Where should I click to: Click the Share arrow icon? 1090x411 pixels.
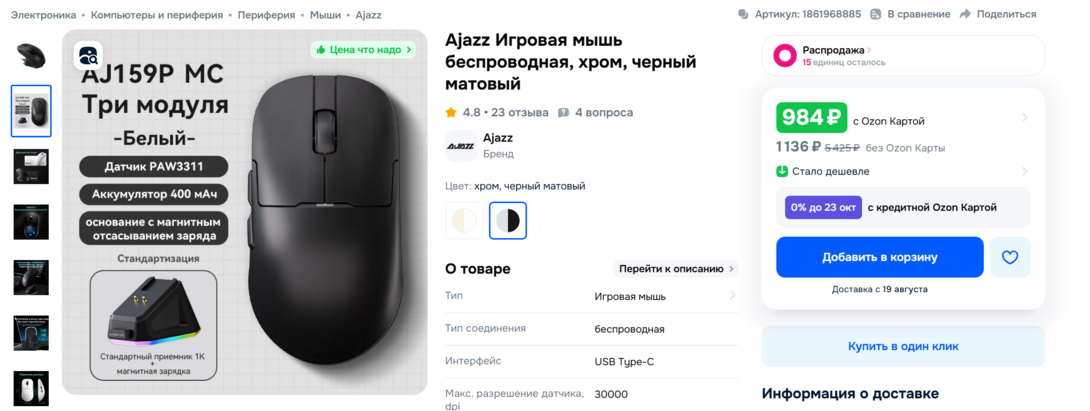[x=964, y=14]
